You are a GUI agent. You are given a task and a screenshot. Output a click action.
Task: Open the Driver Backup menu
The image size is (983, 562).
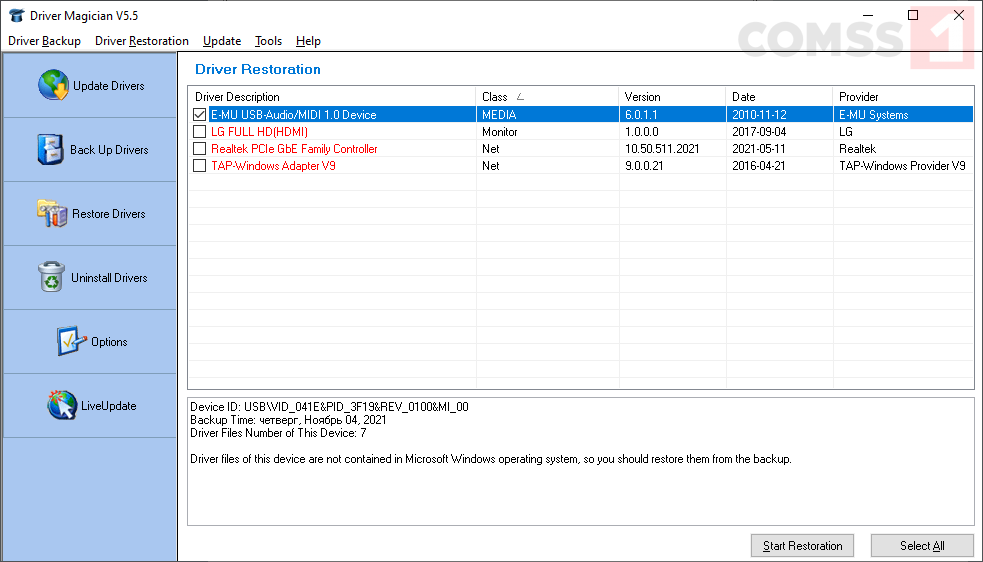[x=45, y=41]
